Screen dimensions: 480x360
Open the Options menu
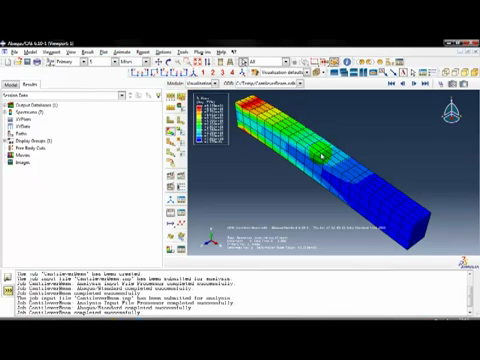pyautogui.click(x=163, y=52)
